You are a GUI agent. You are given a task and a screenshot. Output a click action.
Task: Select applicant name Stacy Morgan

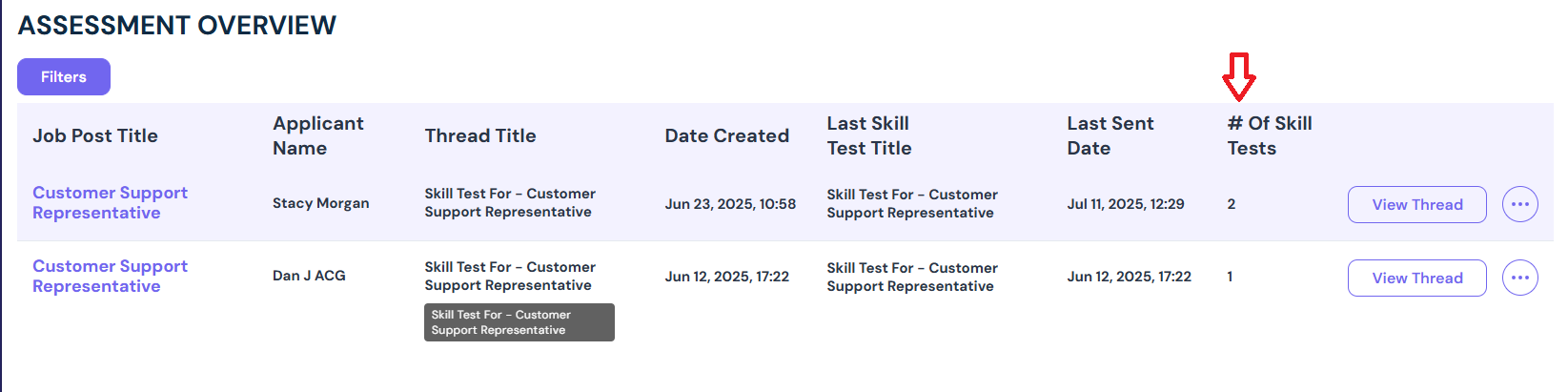tap(321, 203)
